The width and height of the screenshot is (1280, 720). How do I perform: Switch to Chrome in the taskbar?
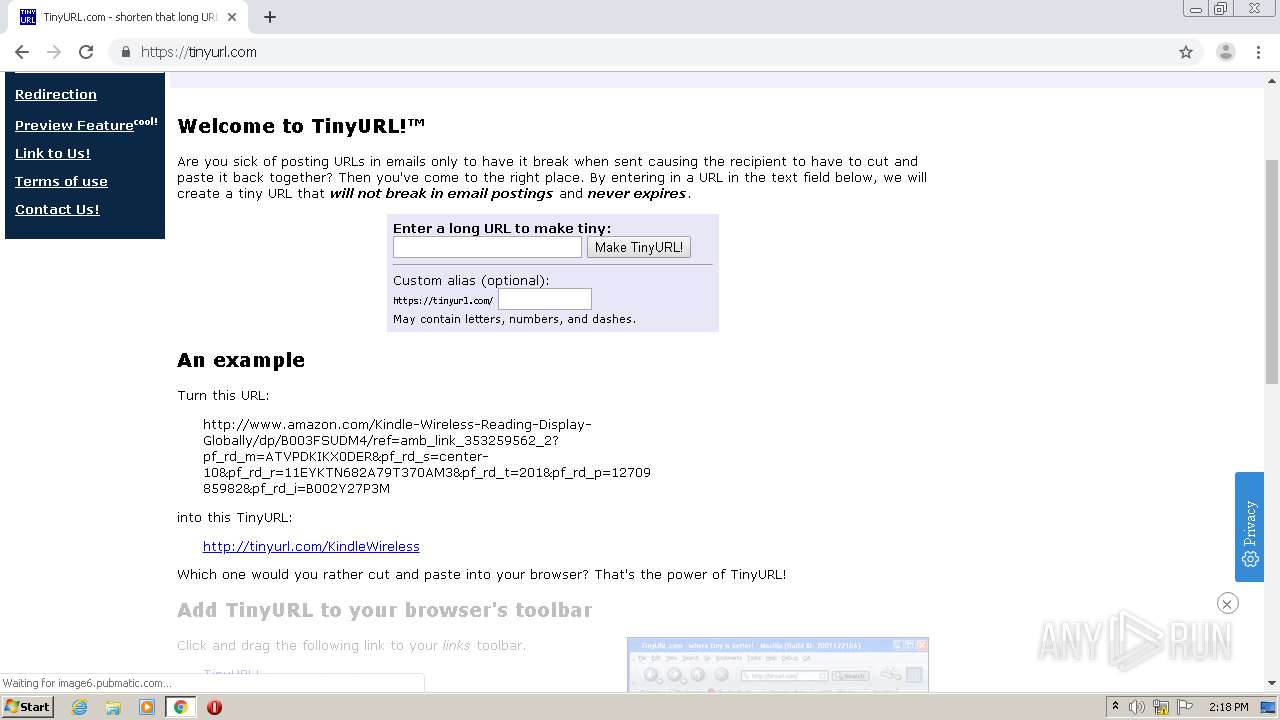pyautogui.click(x=181, y=707)
